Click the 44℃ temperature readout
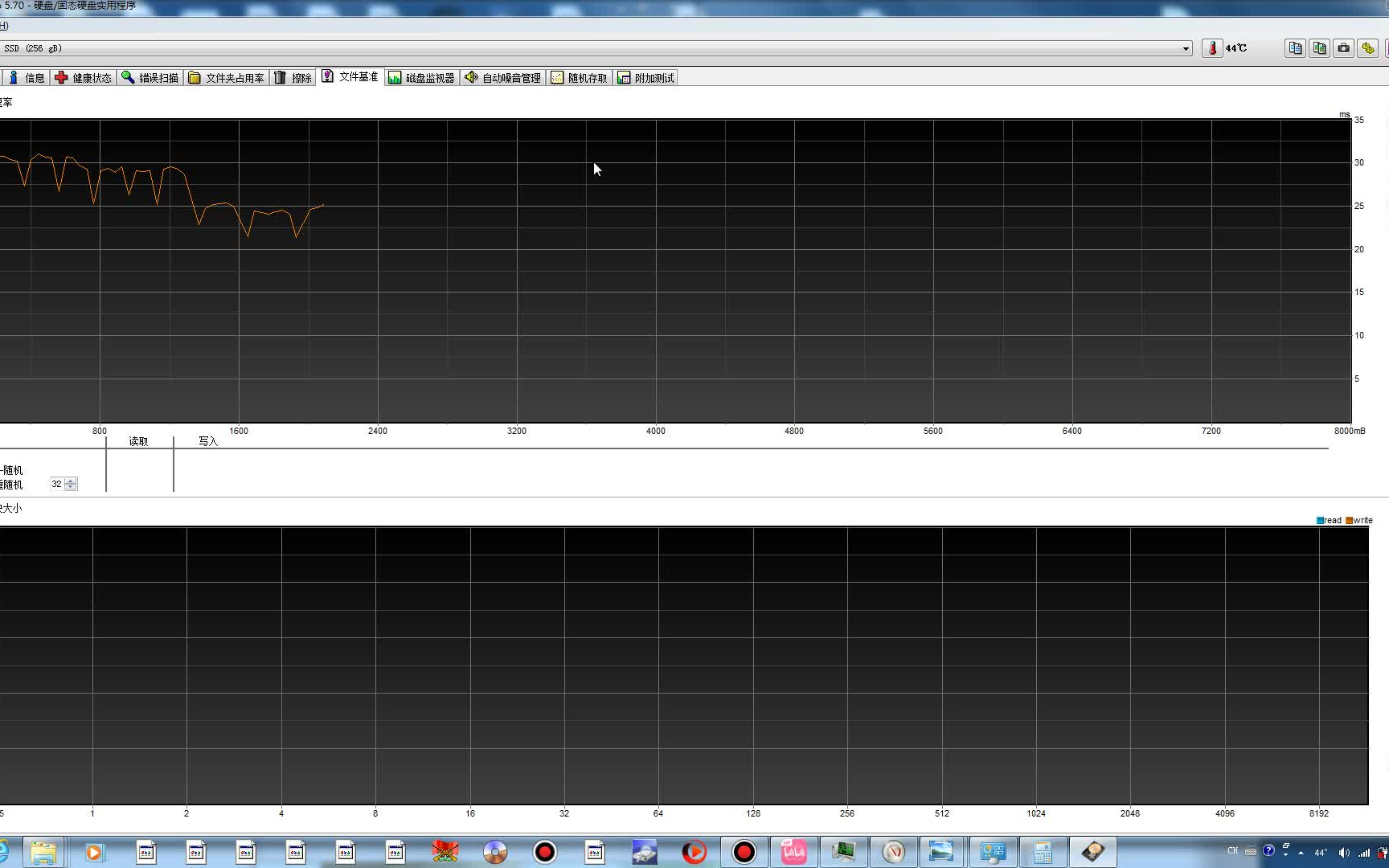The height and width of the screenshot is (868, 1389). click(1236, 48)
